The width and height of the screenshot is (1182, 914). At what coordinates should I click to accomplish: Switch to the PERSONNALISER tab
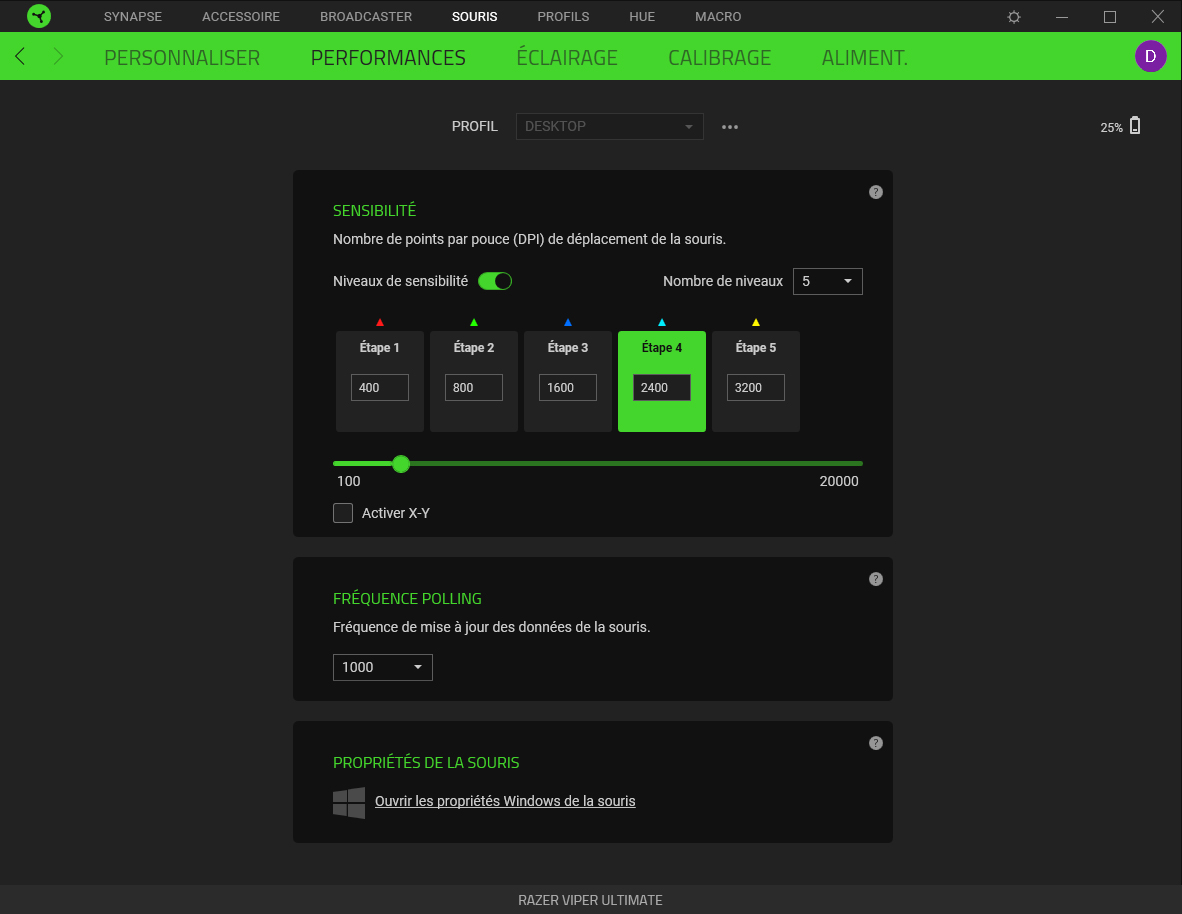(182, 57)
